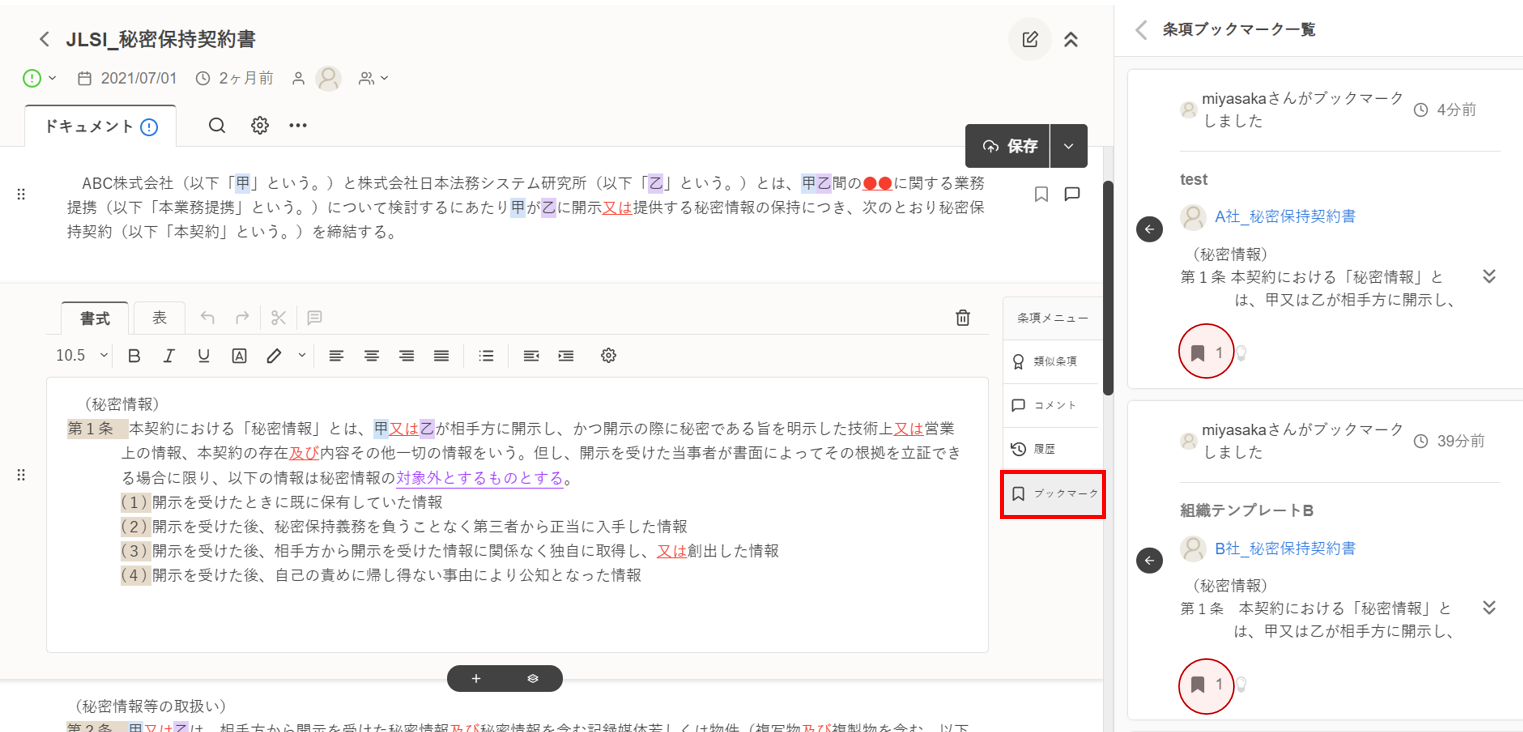Image resolution: width=1523 pixels, height=732 pixels.
Task: Click the trash icon to delete clause
Action: (x=962, y=318)
